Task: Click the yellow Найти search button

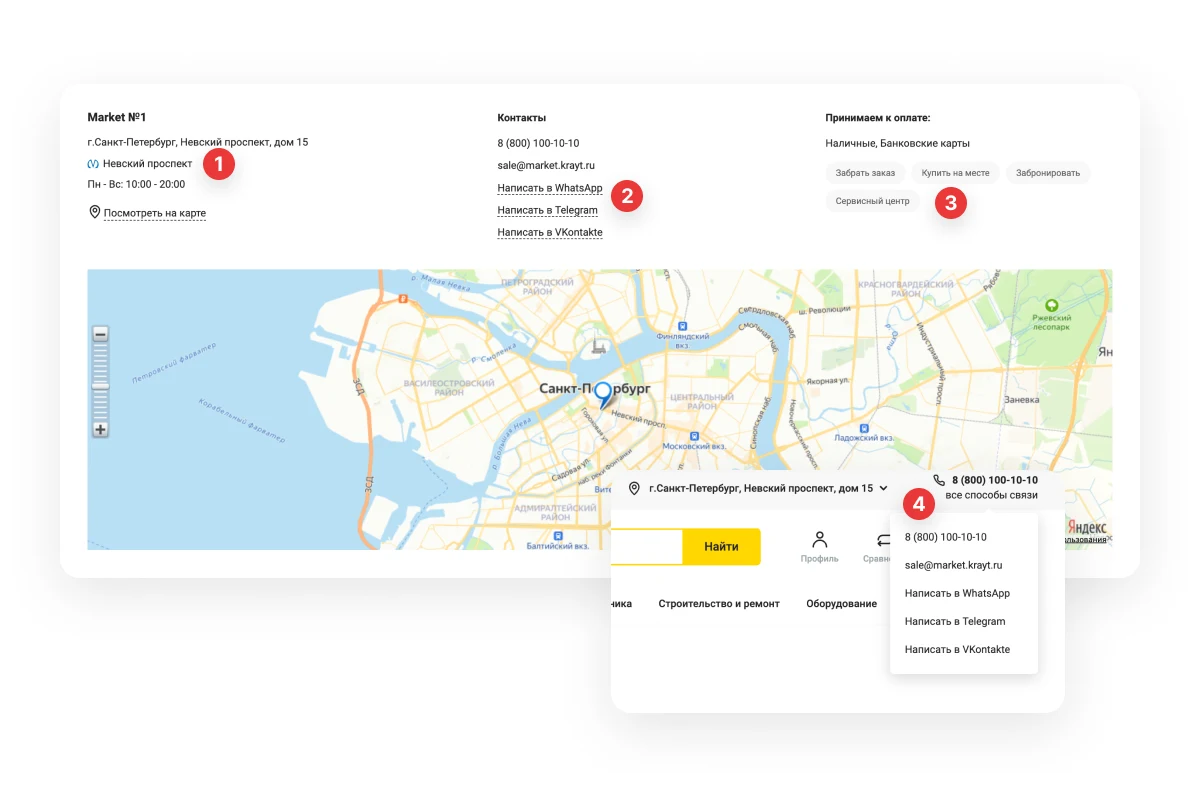Action: (x=721, y=547)
